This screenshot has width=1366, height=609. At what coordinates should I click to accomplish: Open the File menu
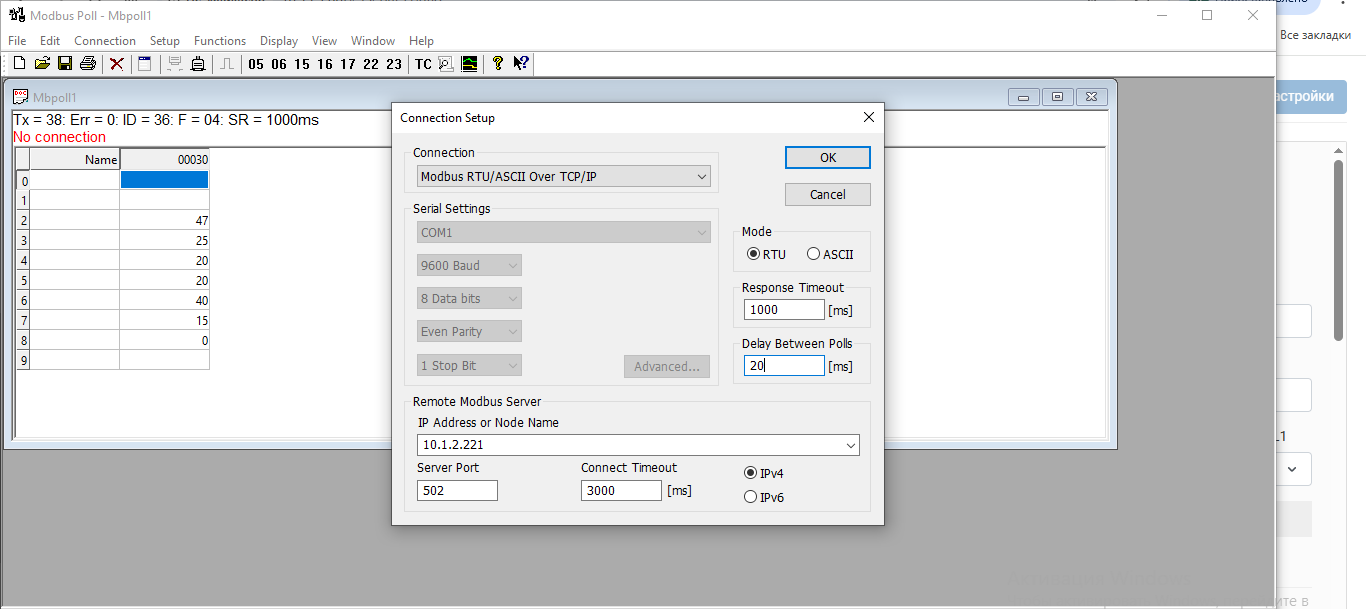pos(17,41)
